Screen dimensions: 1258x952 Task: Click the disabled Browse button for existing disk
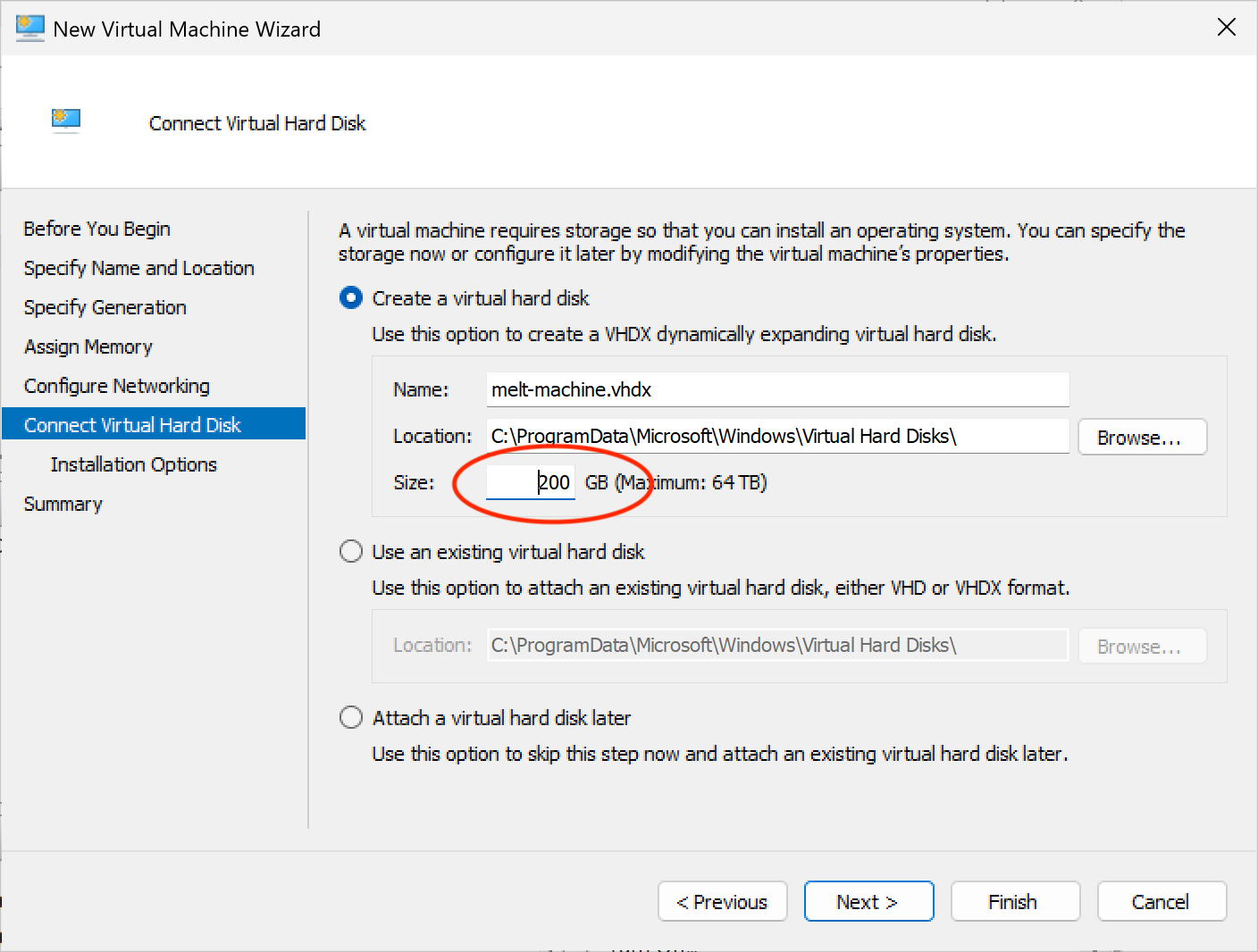pos(1142,646)
